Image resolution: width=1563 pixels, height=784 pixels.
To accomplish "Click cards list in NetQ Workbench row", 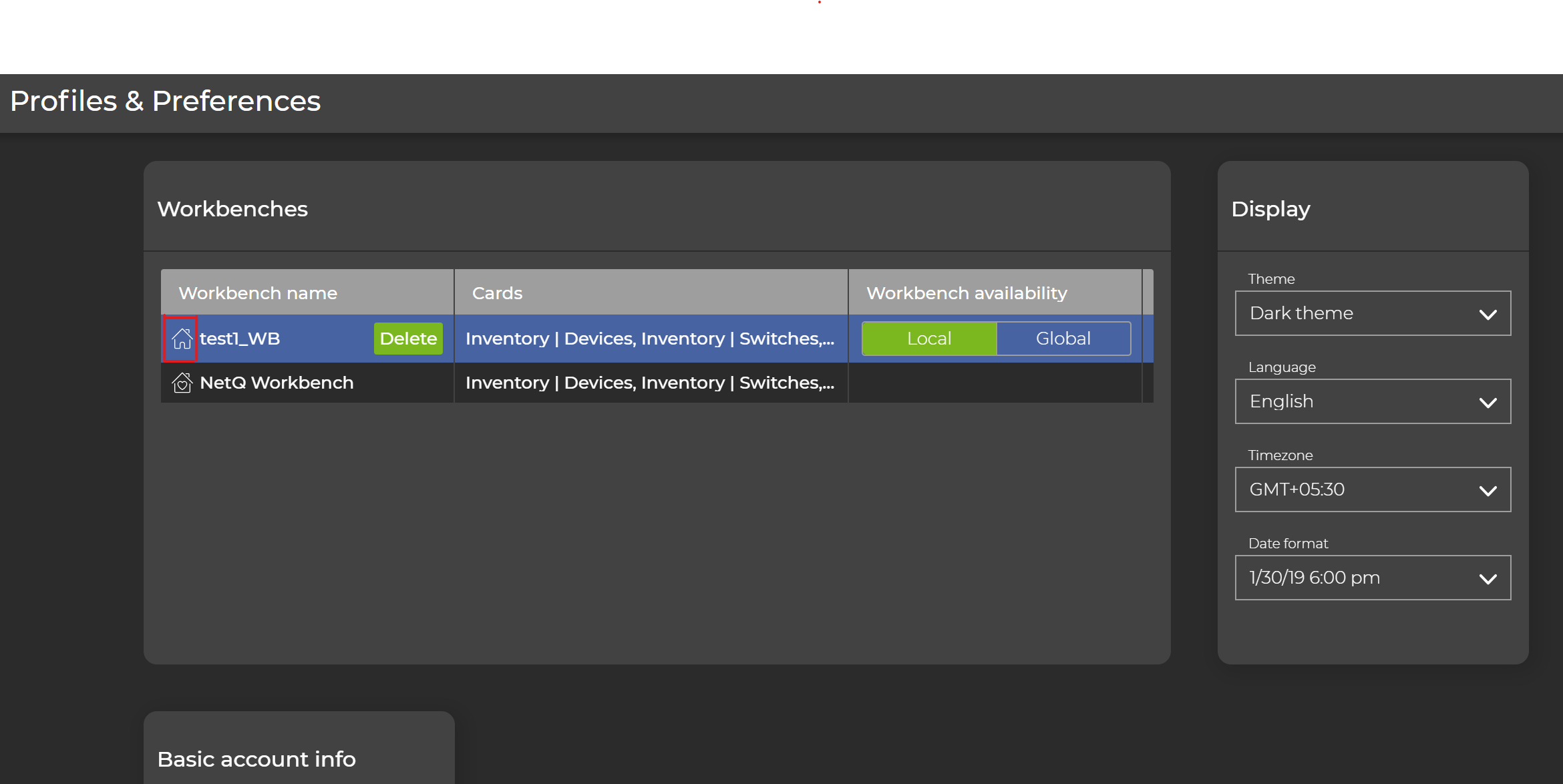I will (x=649, y=383).
